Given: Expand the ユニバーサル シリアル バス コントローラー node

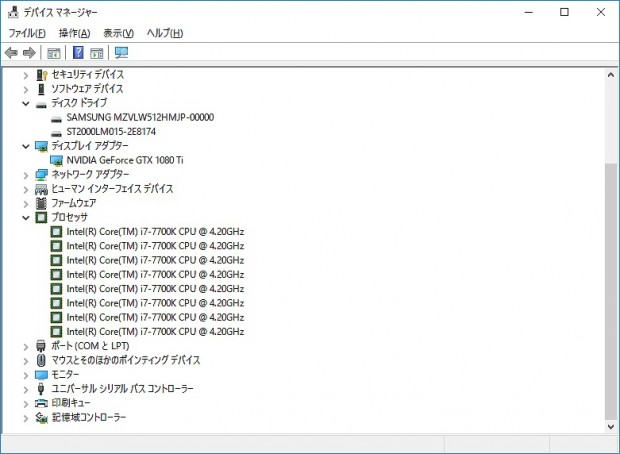Looking at the screenshot, I should (26, 390).
